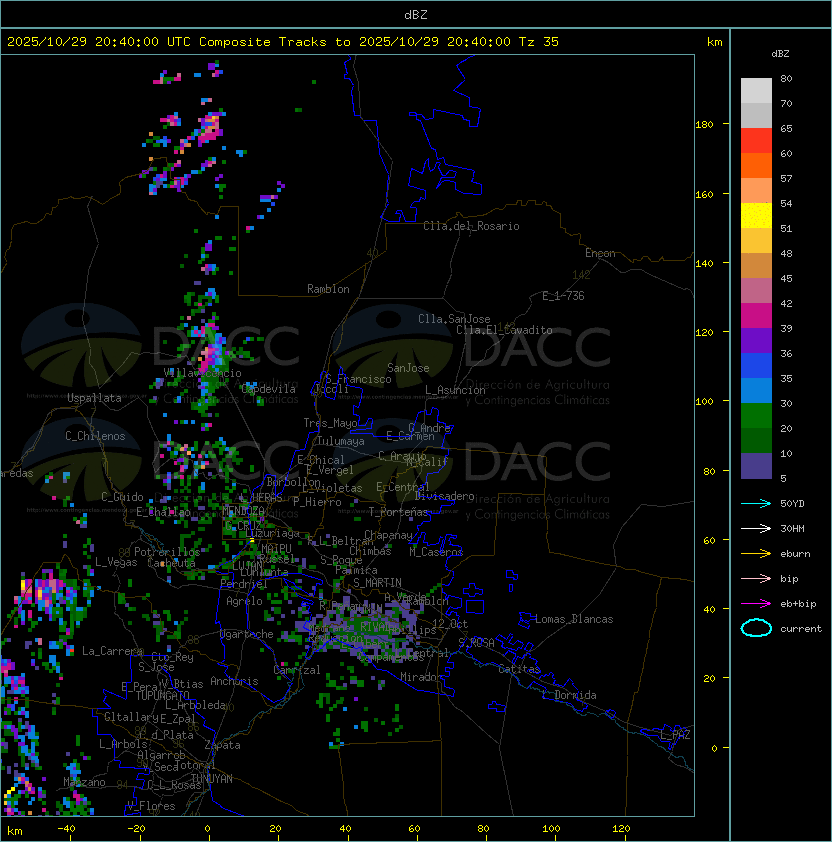
Task: Pick the light blue 30-35 dBZ swatch
Action: pos(756,390)
